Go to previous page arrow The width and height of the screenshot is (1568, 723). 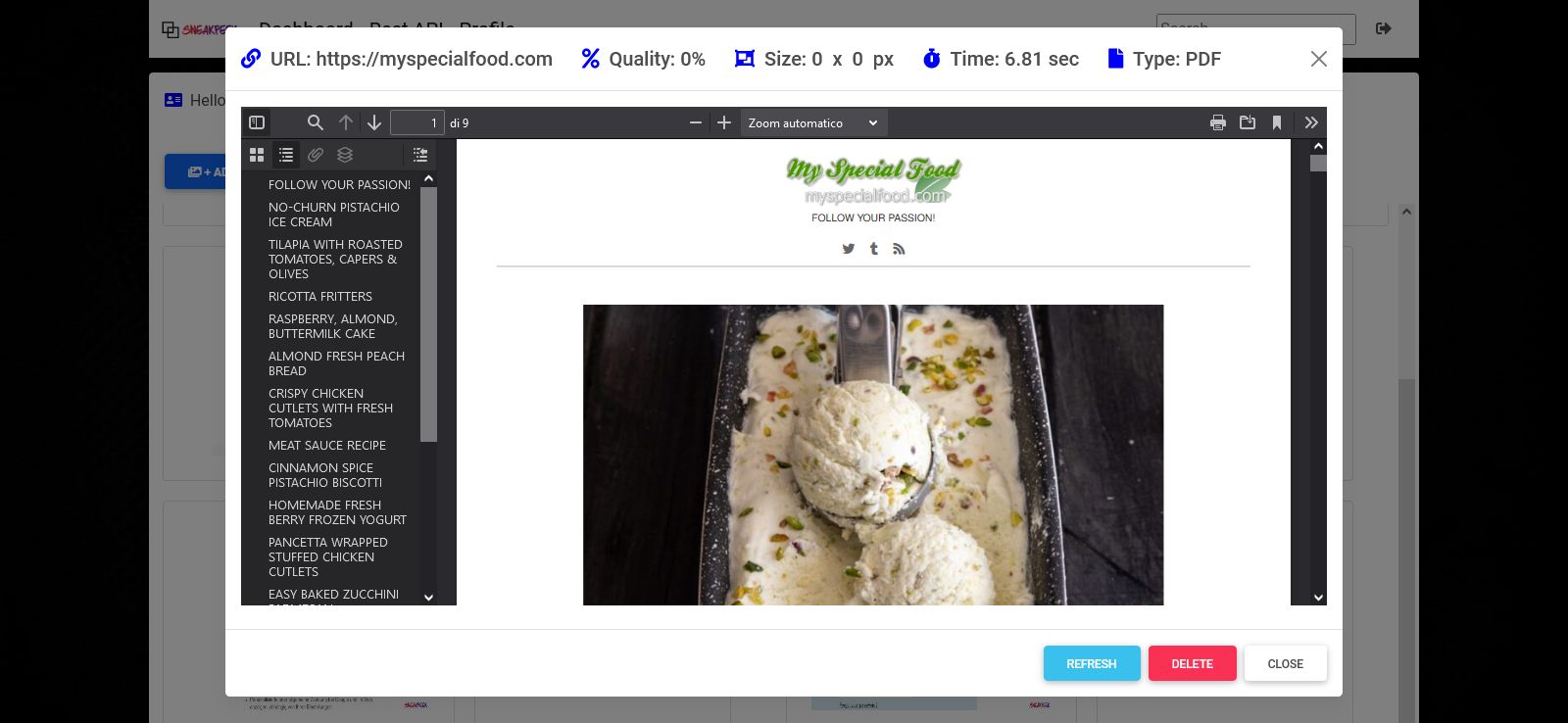click(346, 122)
